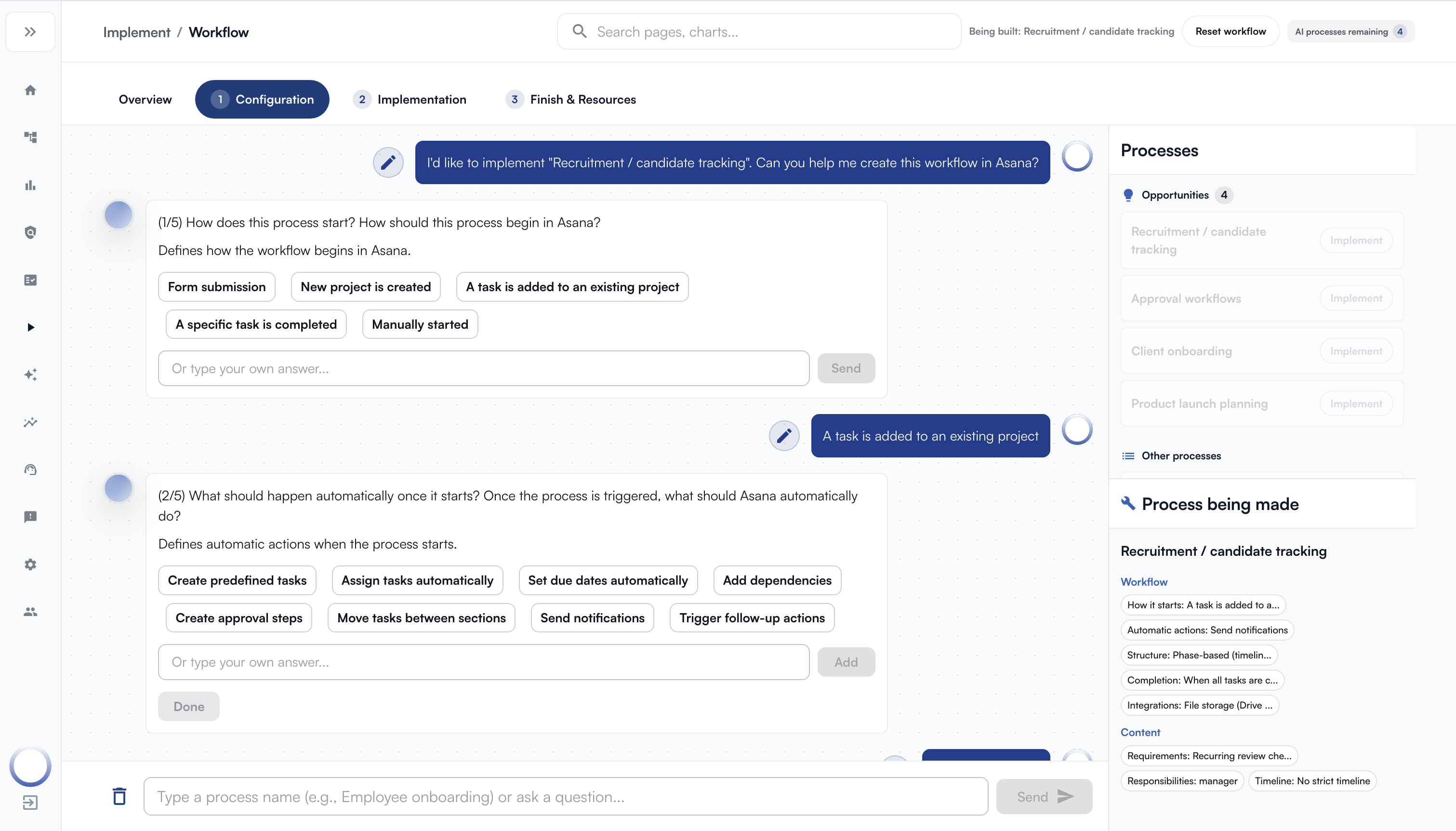Focus the 'Type a process name' chat input

coord(565,796)
